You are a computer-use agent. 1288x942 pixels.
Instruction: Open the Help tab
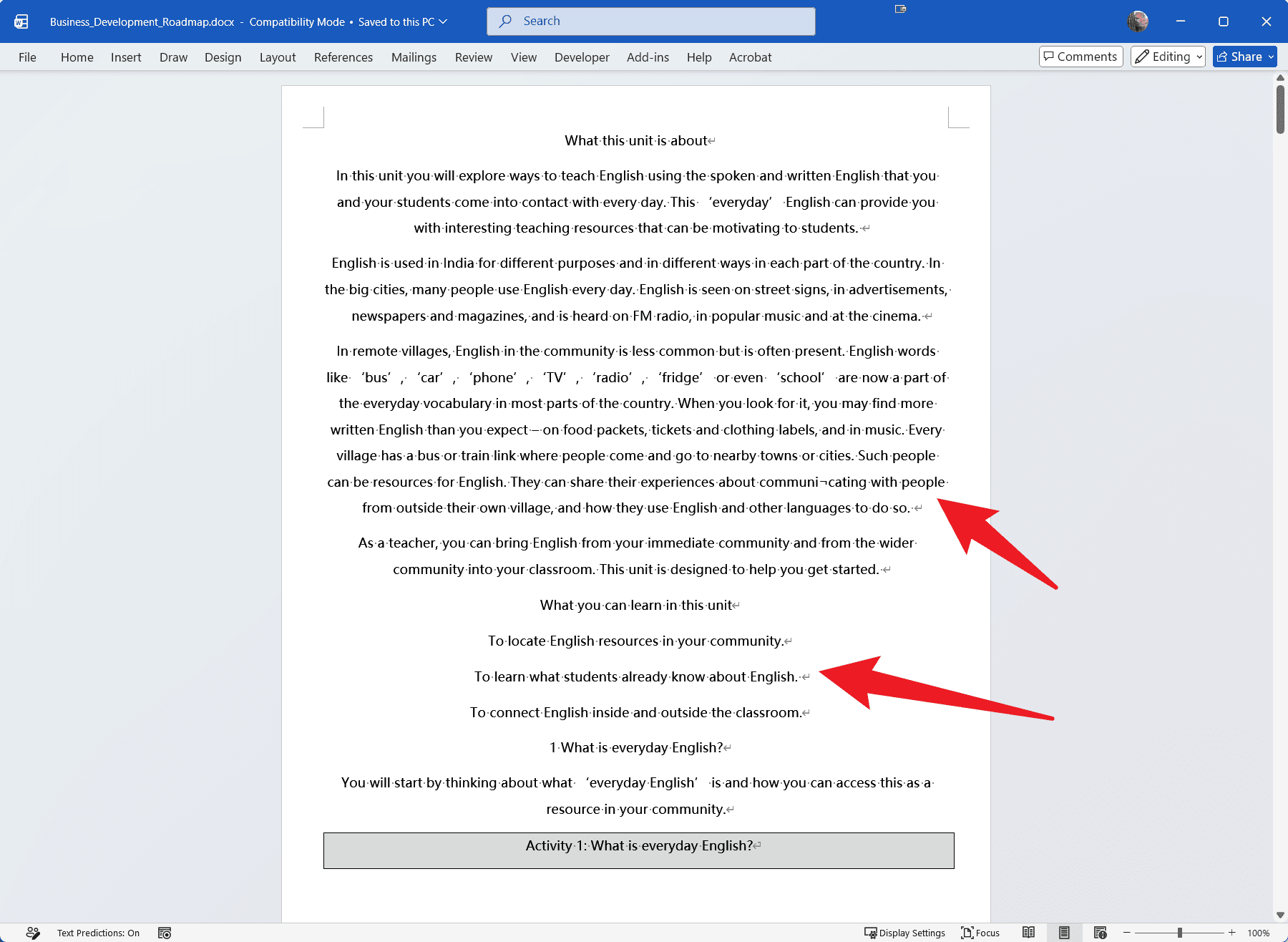699,57
